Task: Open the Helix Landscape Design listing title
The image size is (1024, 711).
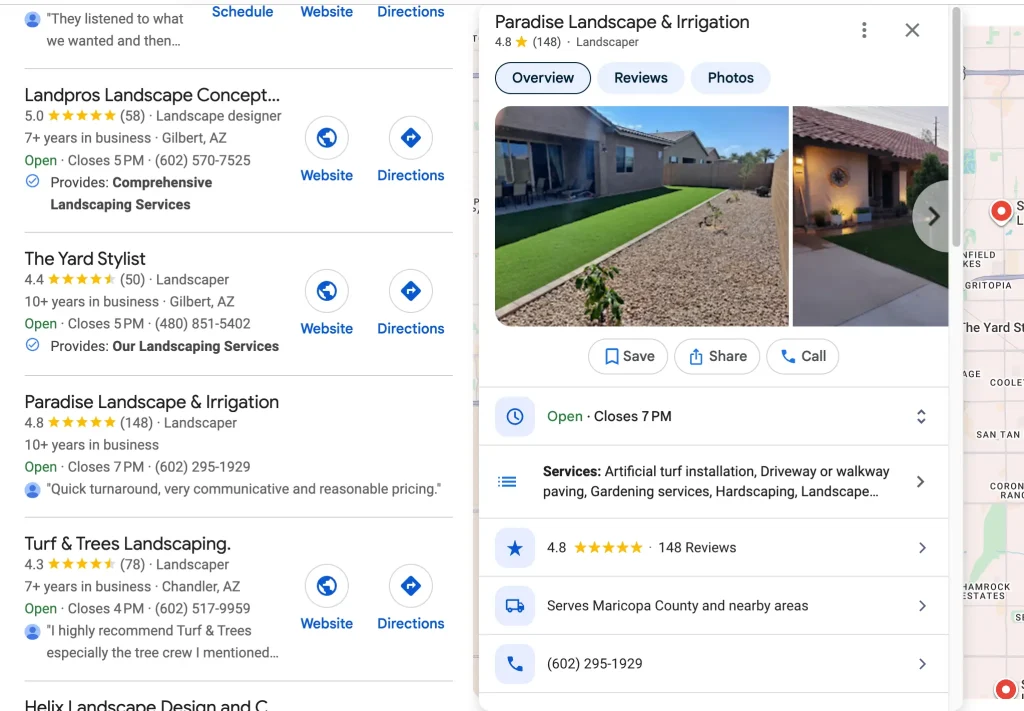Action: [146, 704]
